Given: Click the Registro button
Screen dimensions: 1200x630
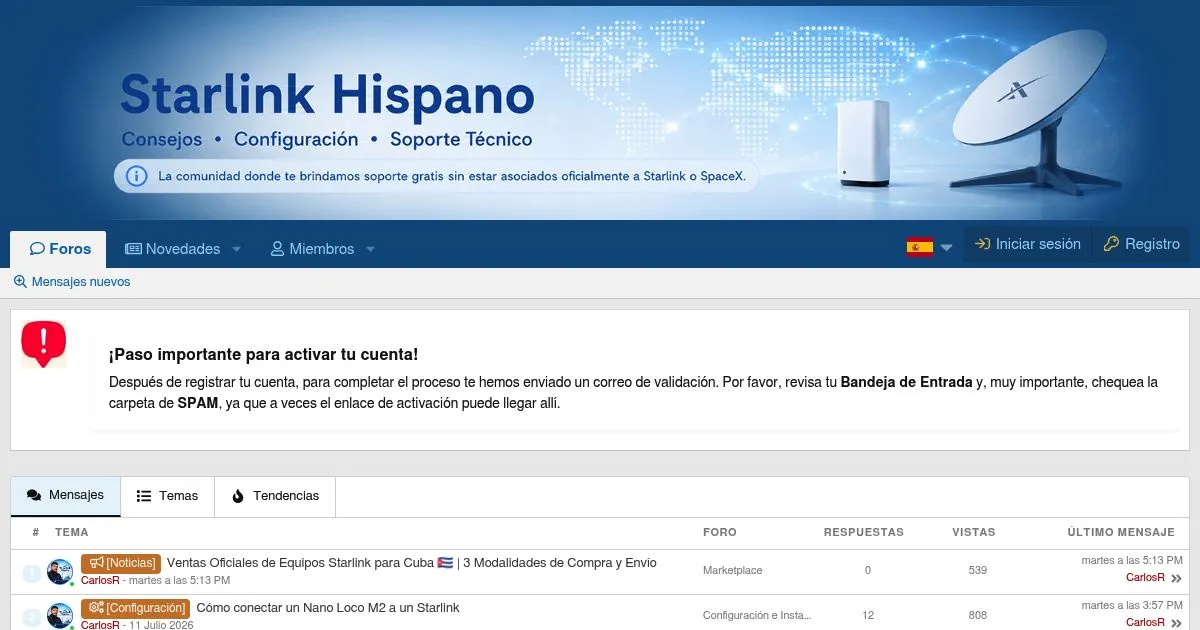Looking at the screenshot, I should point(1142,244).
